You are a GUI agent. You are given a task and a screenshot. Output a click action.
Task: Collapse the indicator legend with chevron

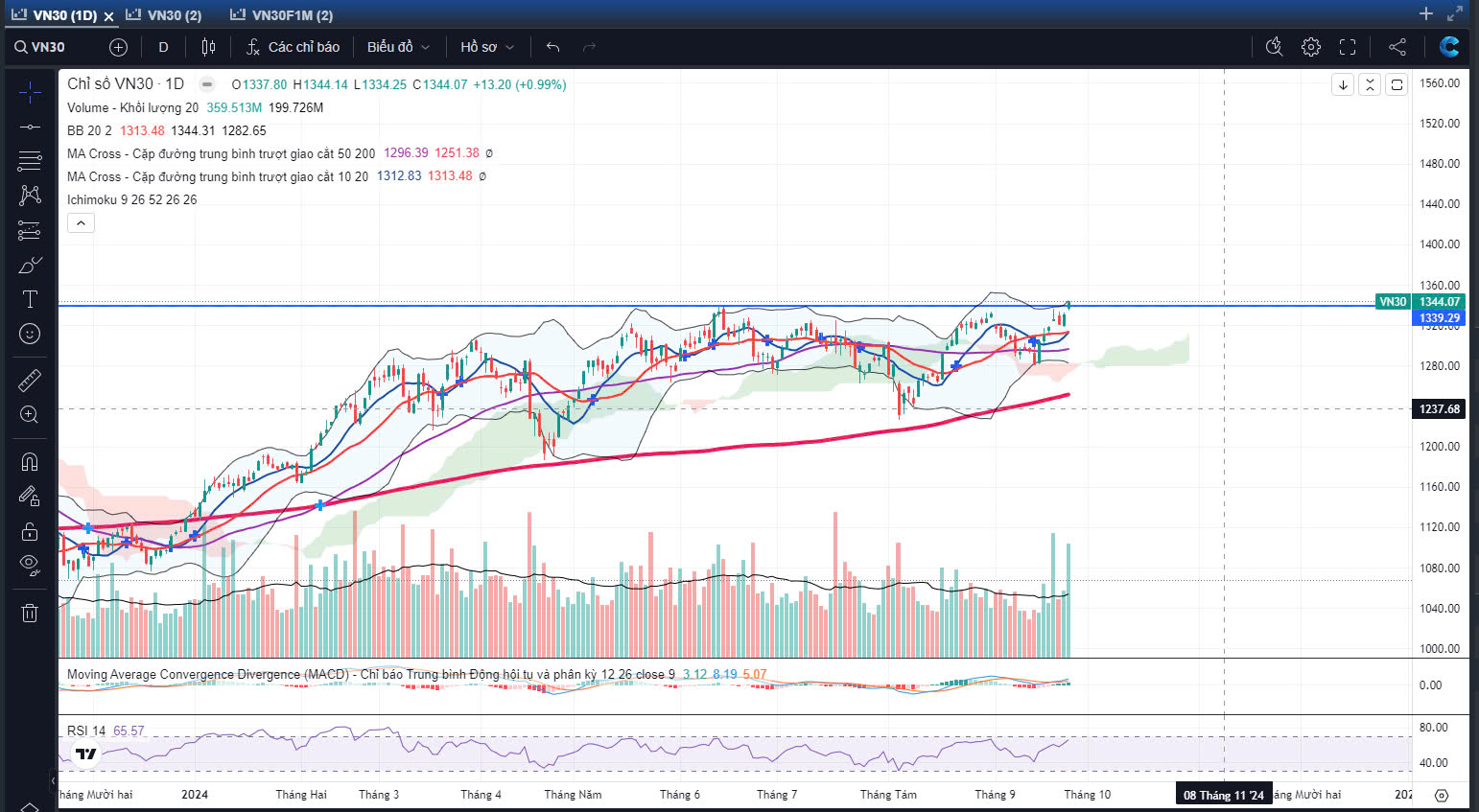click(x=81, y=223)
